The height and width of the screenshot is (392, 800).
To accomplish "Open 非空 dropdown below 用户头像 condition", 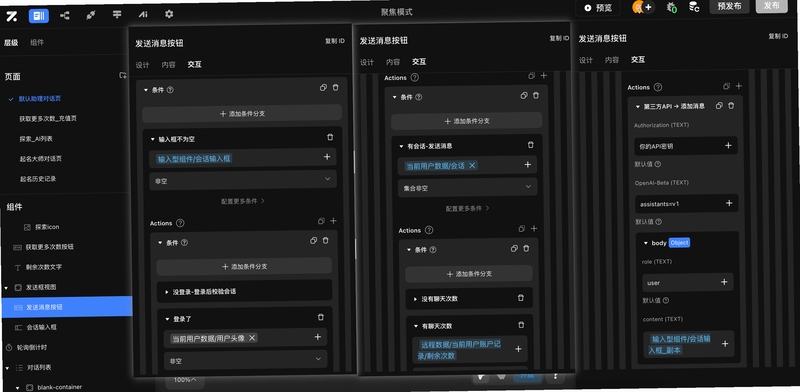I will [x=246, y=360].
